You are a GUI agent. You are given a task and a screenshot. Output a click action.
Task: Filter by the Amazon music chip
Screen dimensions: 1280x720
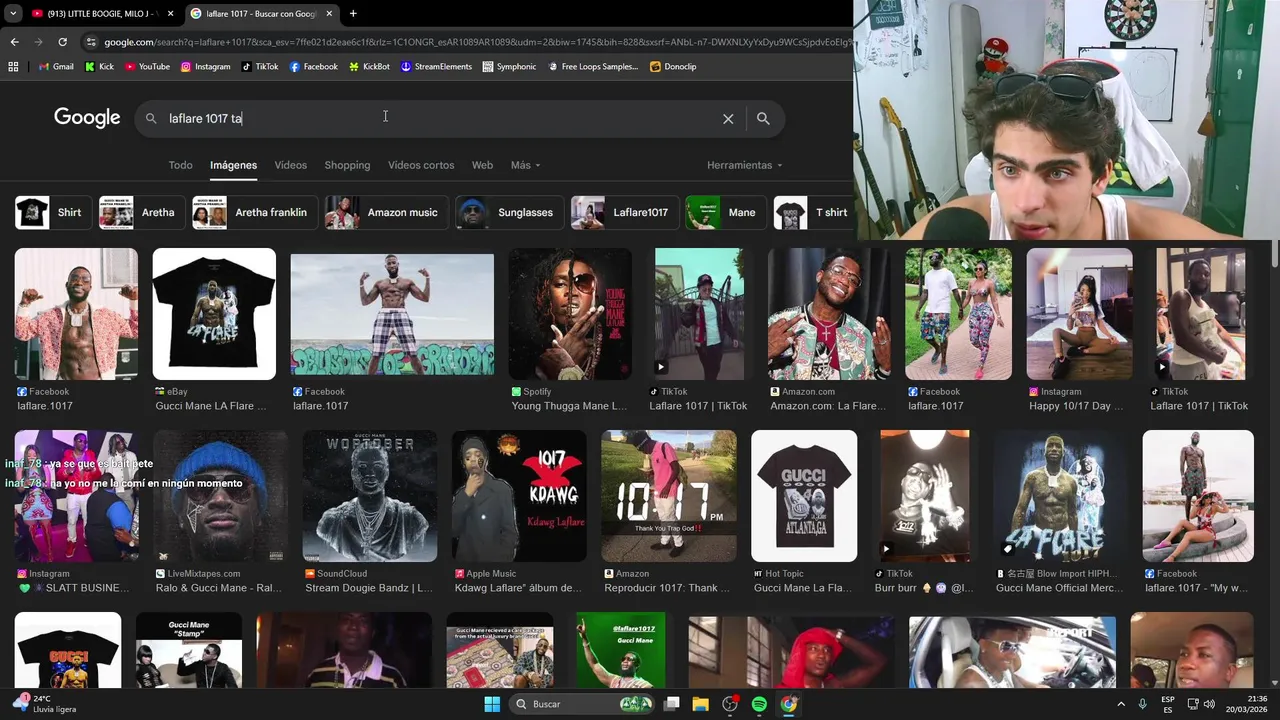(x=387, y=212)
